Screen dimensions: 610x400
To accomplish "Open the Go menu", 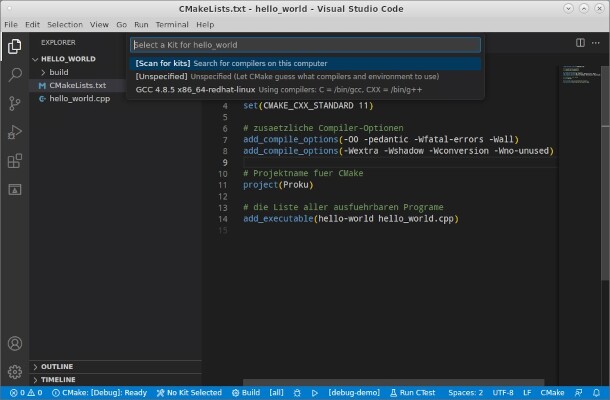I will click(121, 25).
